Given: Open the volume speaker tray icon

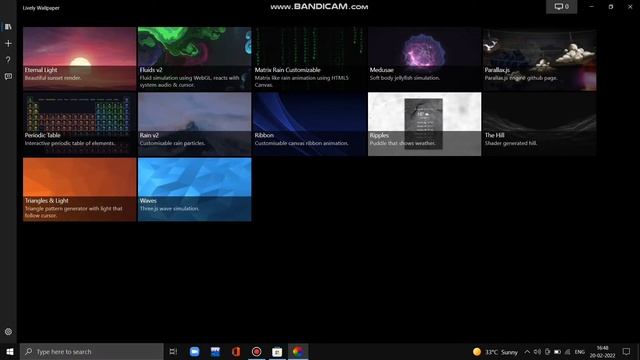Looking at the screenshot, I should pyautogui.click(x=537, y=351).
